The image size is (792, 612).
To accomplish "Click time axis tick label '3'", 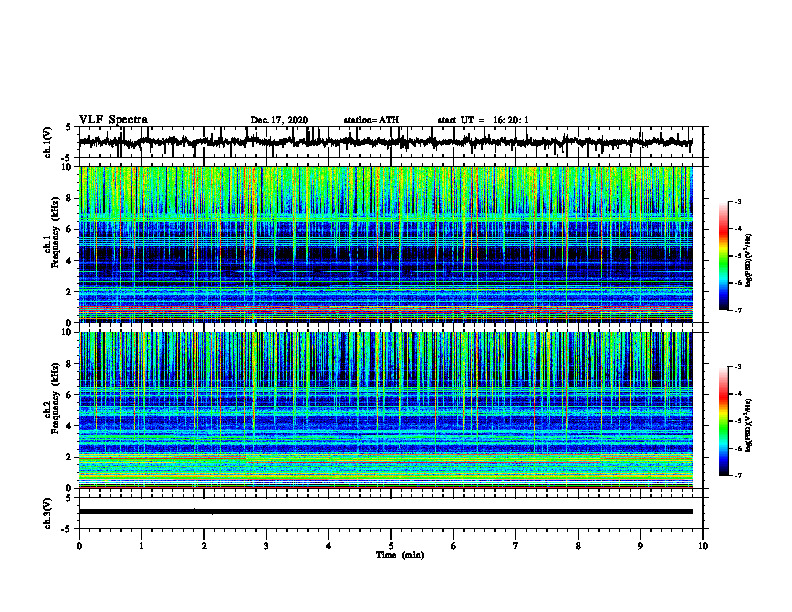I will [266, 546].
